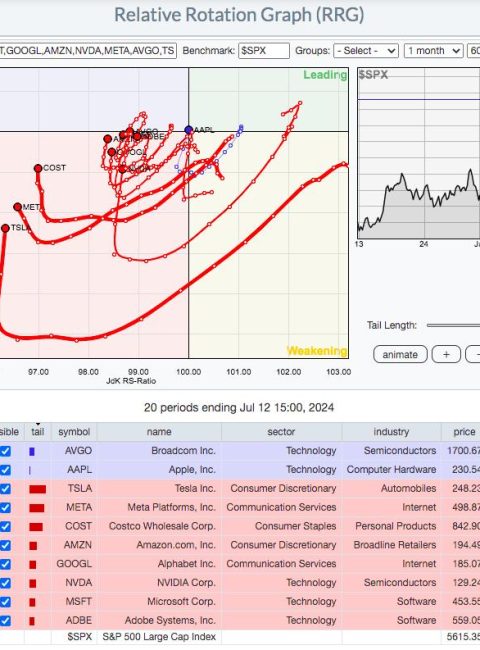Toggle the NVDA visibility checkbox
This screenshot has width=480, height=650.
coord(5,583)
